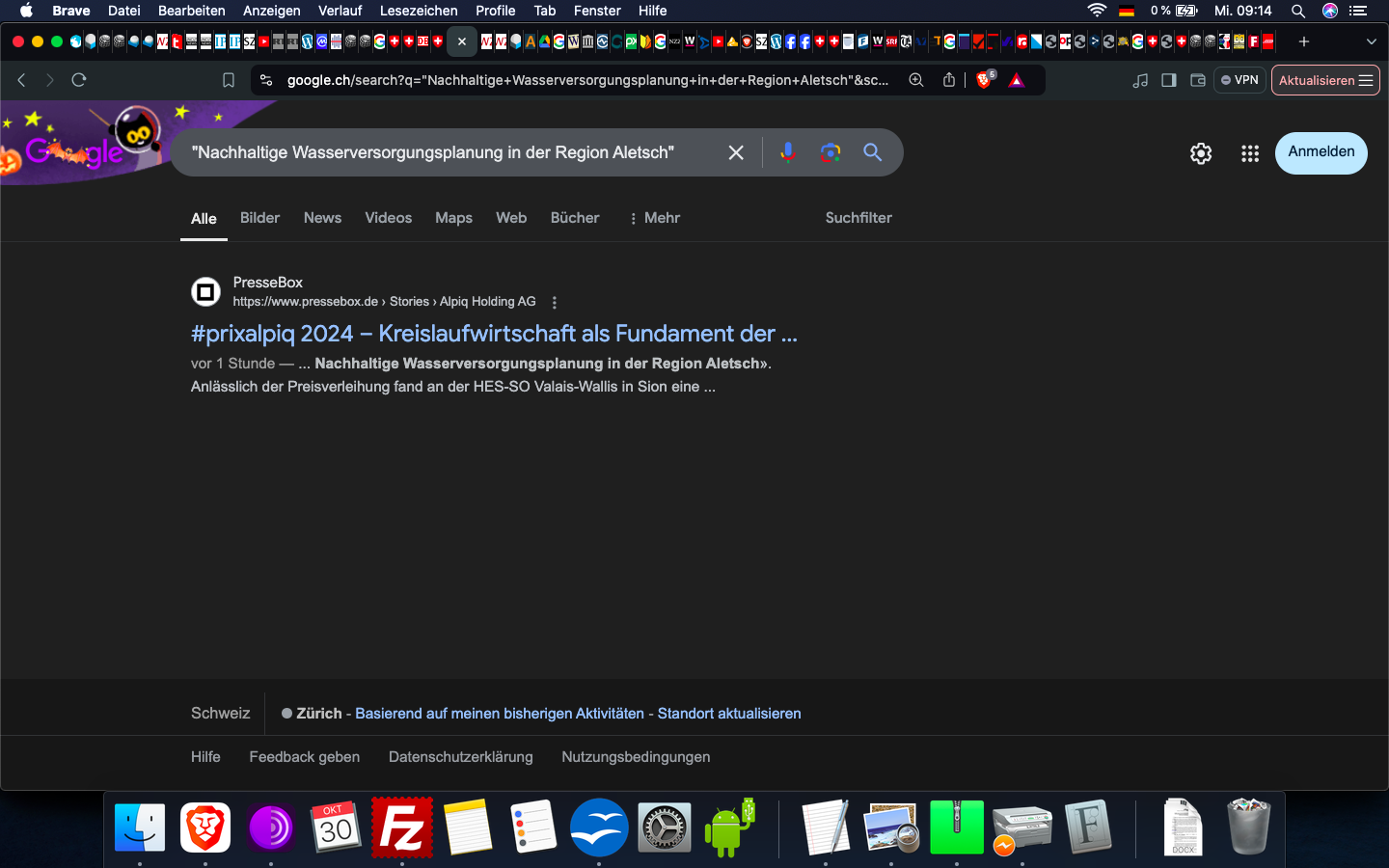Open Brave Shields lion icon
The width and height of the screenshot is (1389, 868).
985,80
